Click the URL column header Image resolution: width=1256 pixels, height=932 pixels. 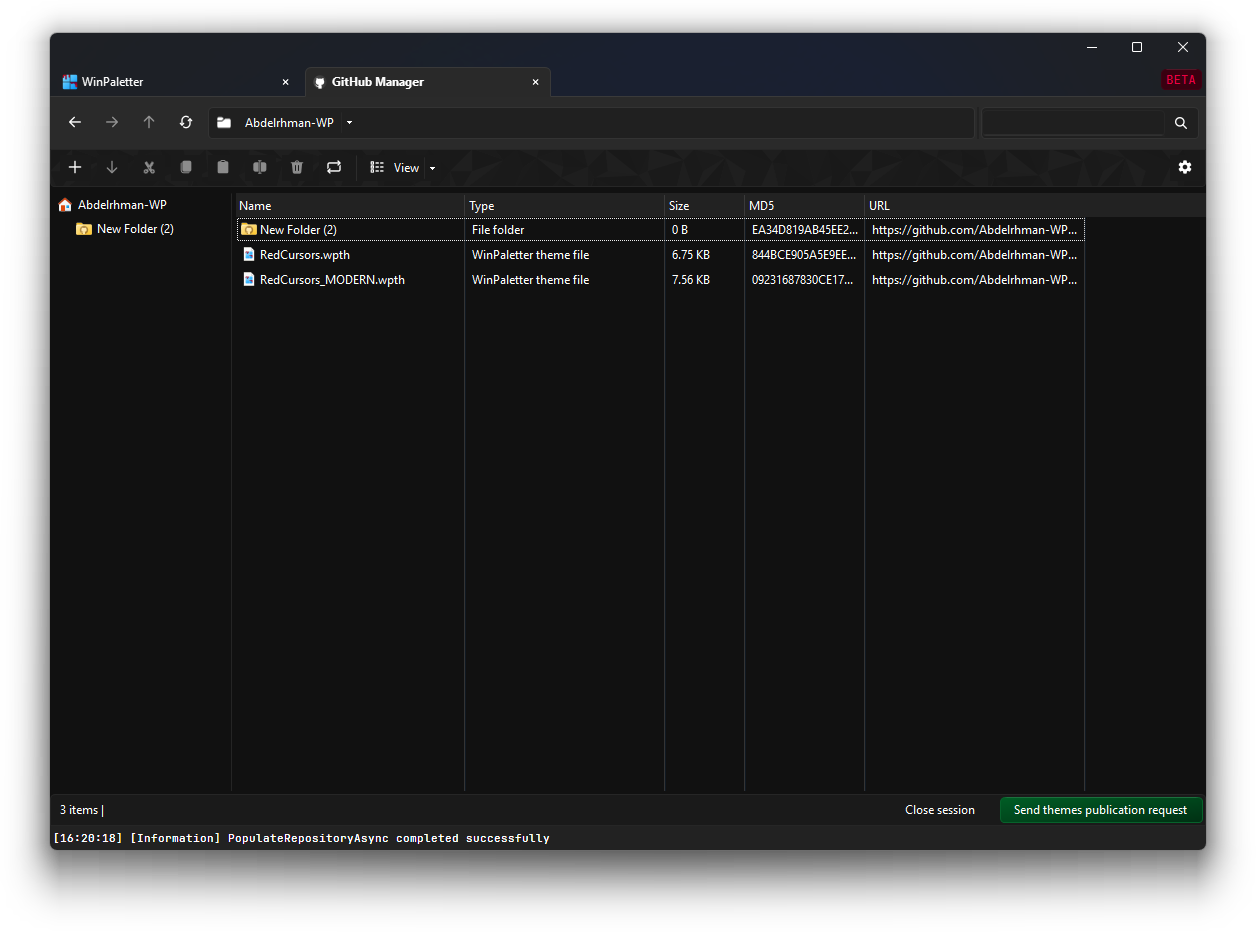(x=975, y=205)
